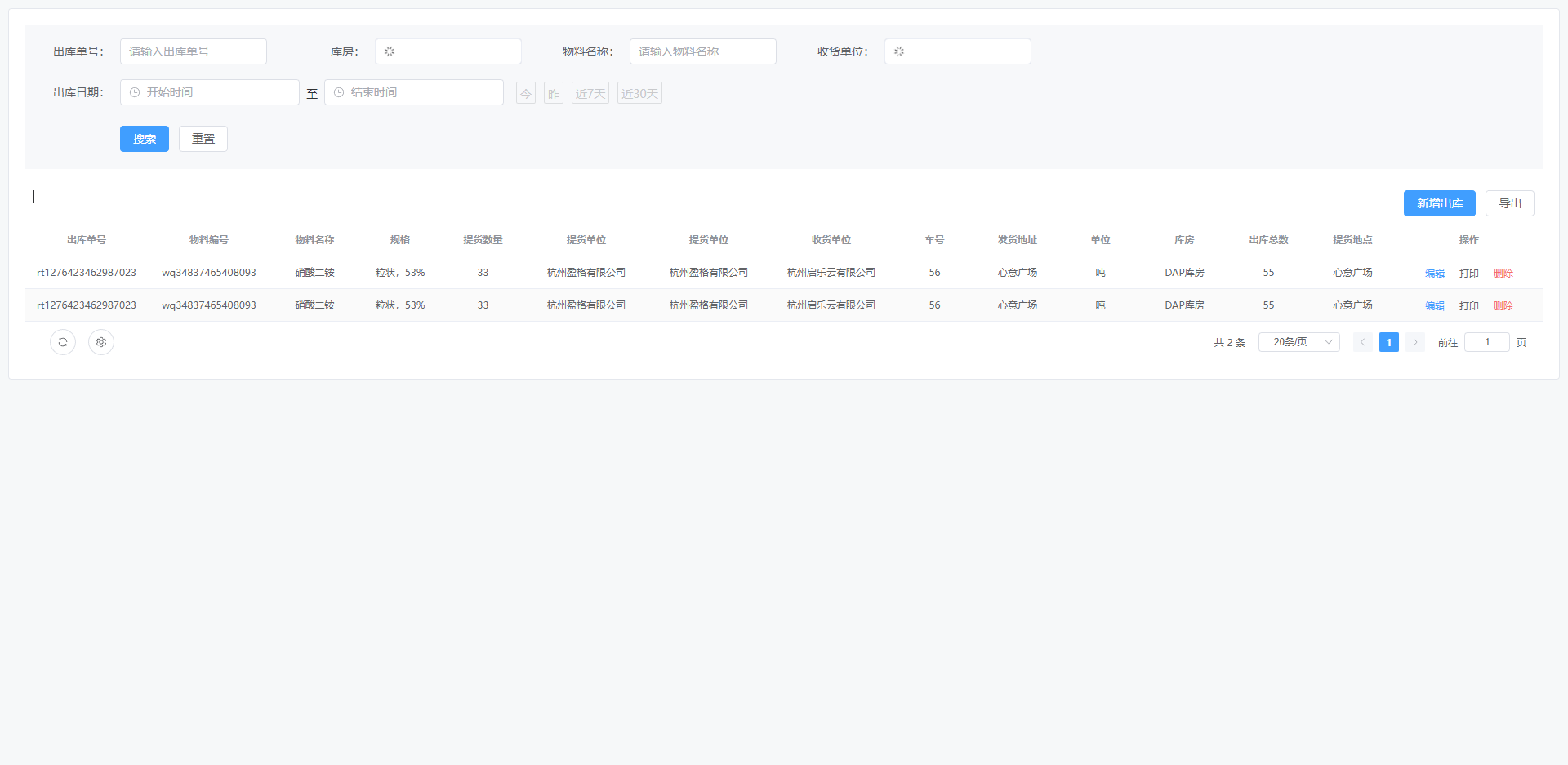Select the 近7天 date range button
Screen dimensions: 1568x765
590,93
